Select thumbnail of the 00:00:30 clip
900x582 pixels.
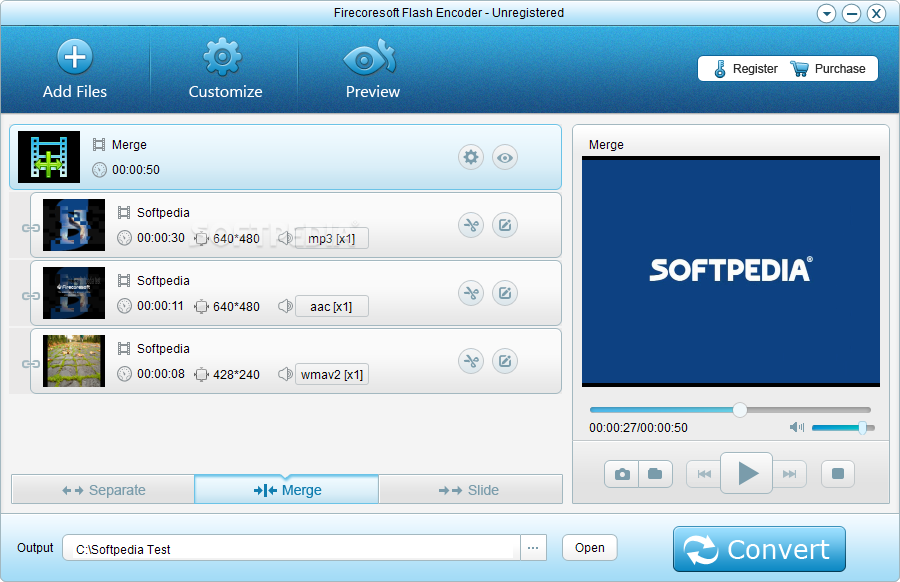[x=74, y=225]
